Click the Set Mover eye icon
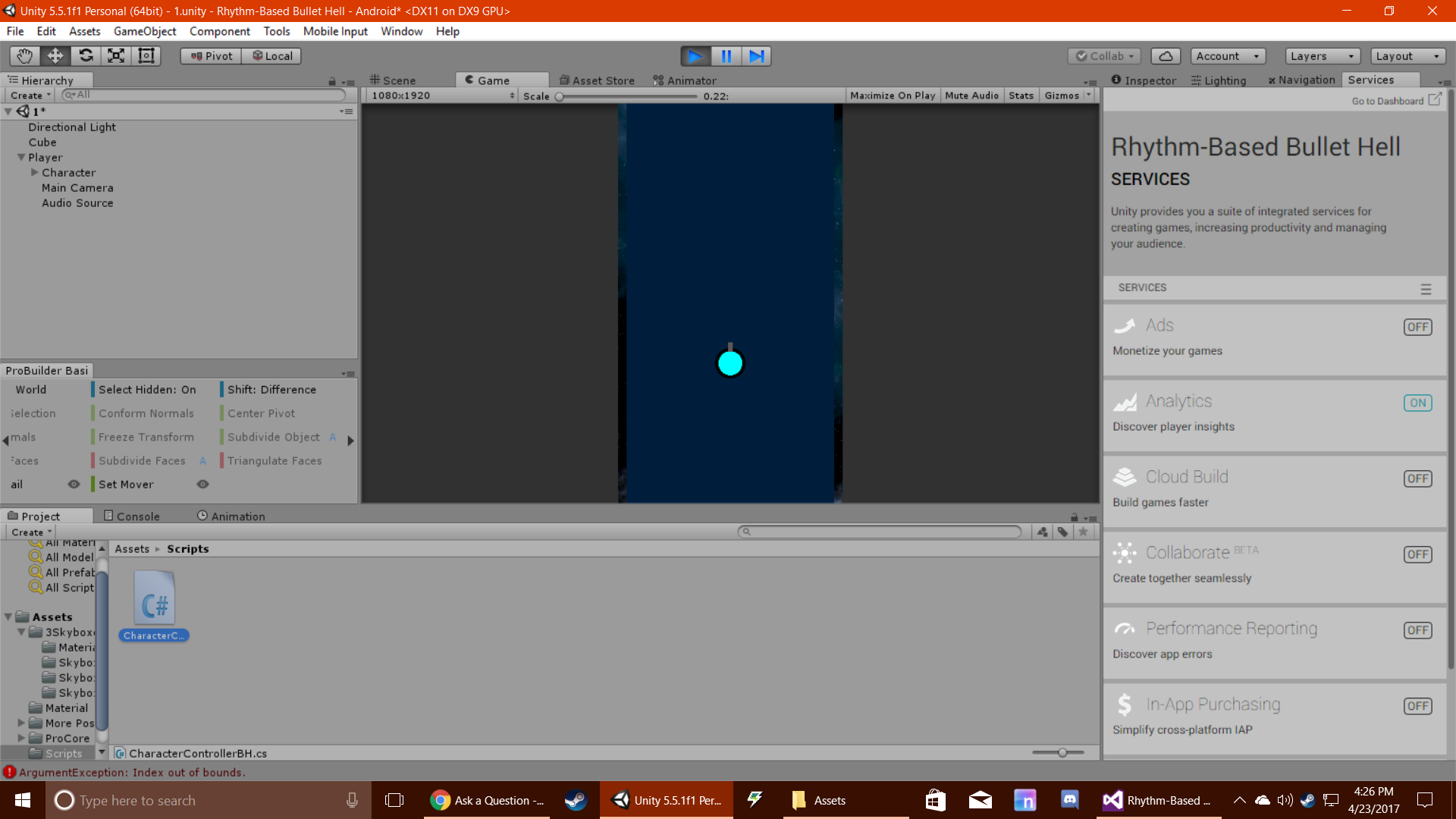Screen dimensions: 1456x819 coord(202,485)
